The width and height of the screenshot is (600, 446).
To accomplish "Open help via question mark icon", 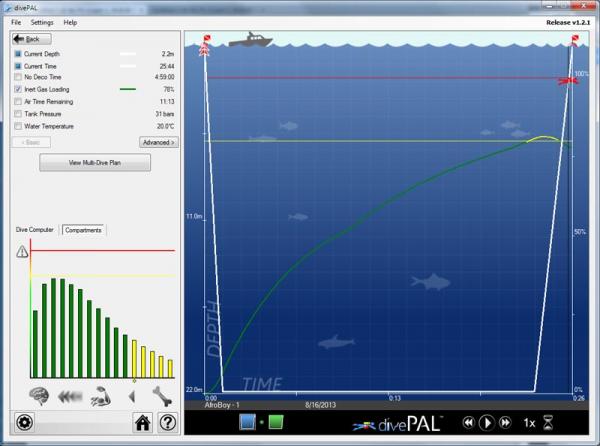I will click(x=167, y=422).
